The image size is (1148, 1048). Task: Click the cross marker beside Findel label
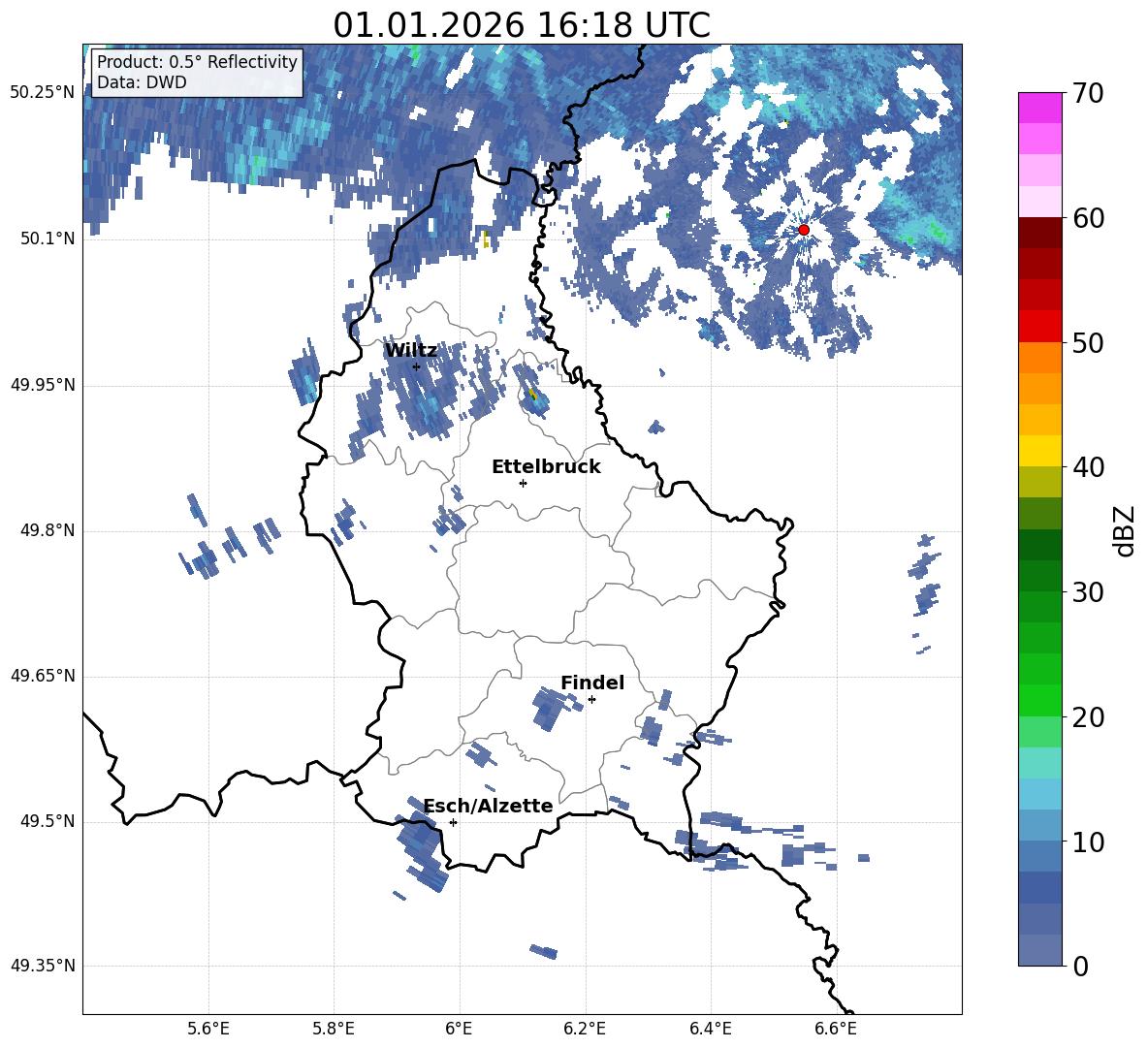point(591,700)
